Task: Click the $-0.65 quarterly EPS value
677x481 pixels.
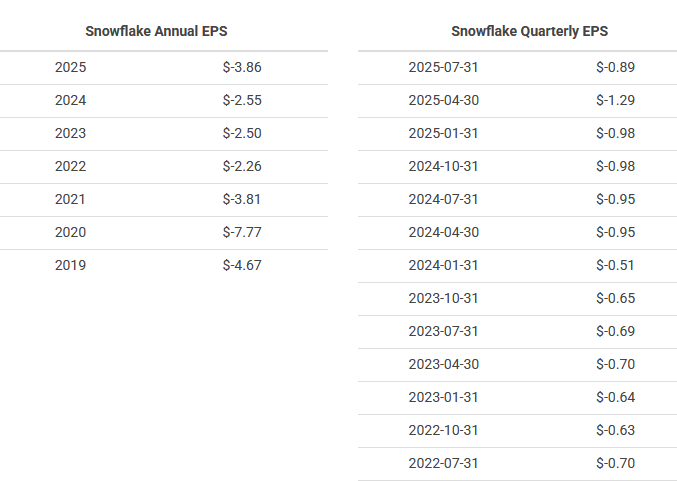Action: [616, 299]
